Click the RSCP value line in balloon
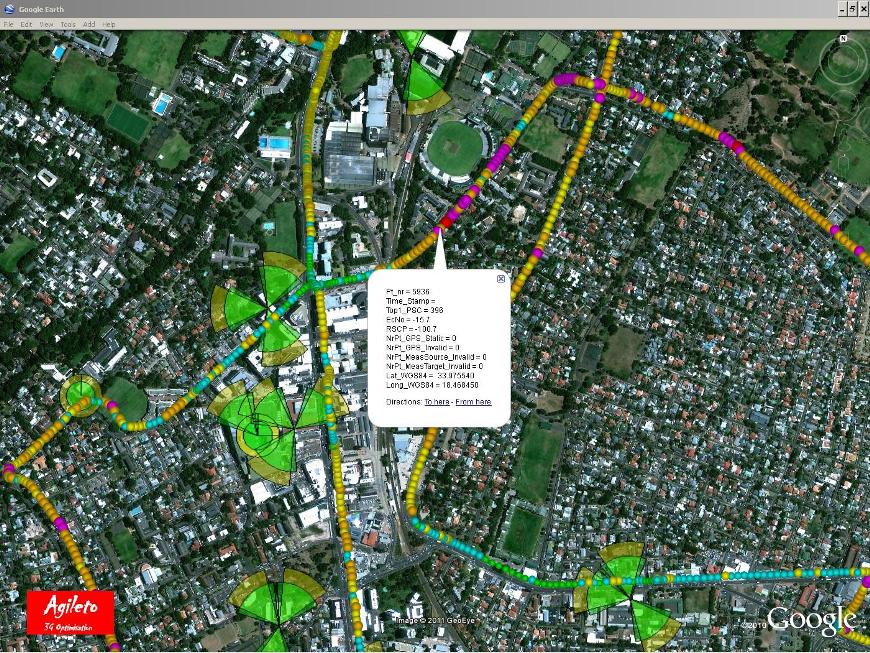The height and width of the screenshot is (653, 870). point(411,329)
